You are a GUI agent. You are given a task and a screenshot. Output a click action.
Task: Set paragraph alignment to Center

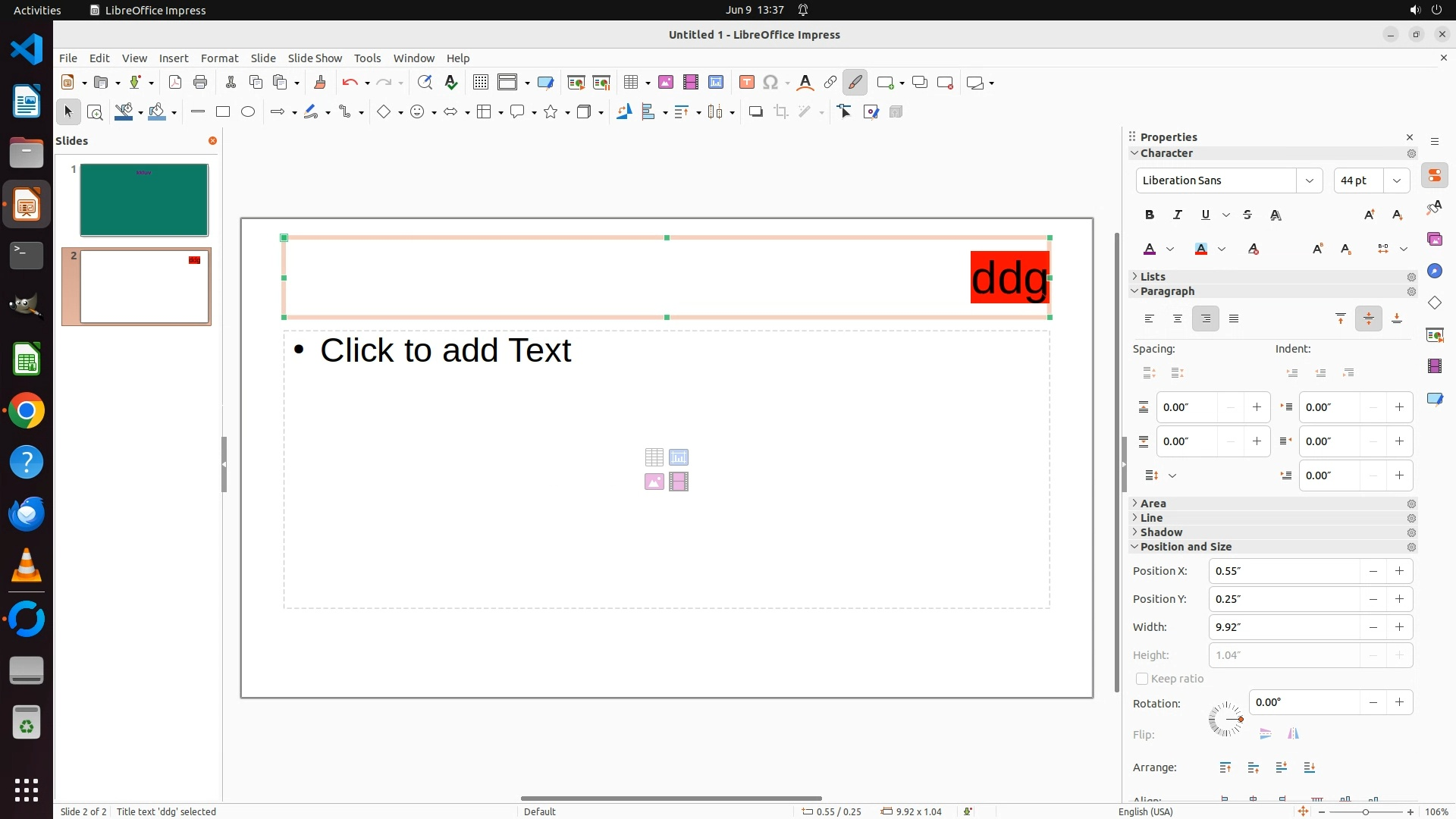(x=1178, y=319)
